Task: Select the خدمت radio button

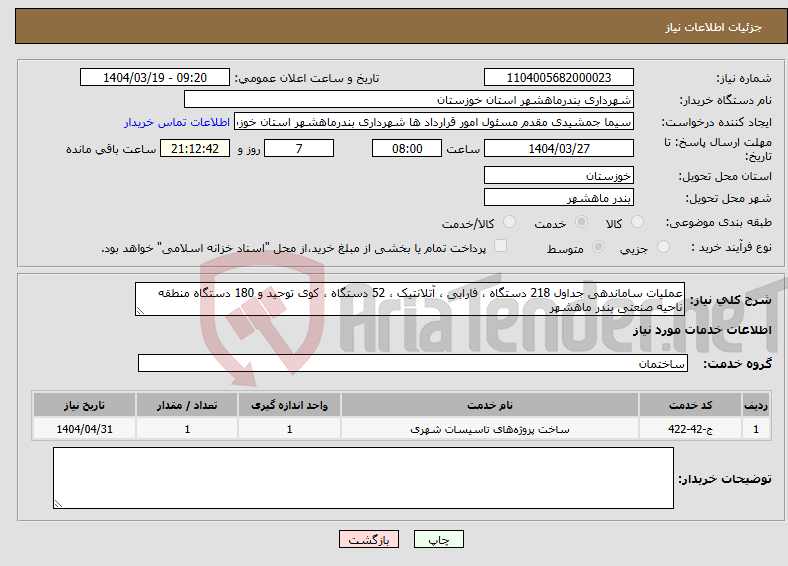Action: tap(581, 222)
